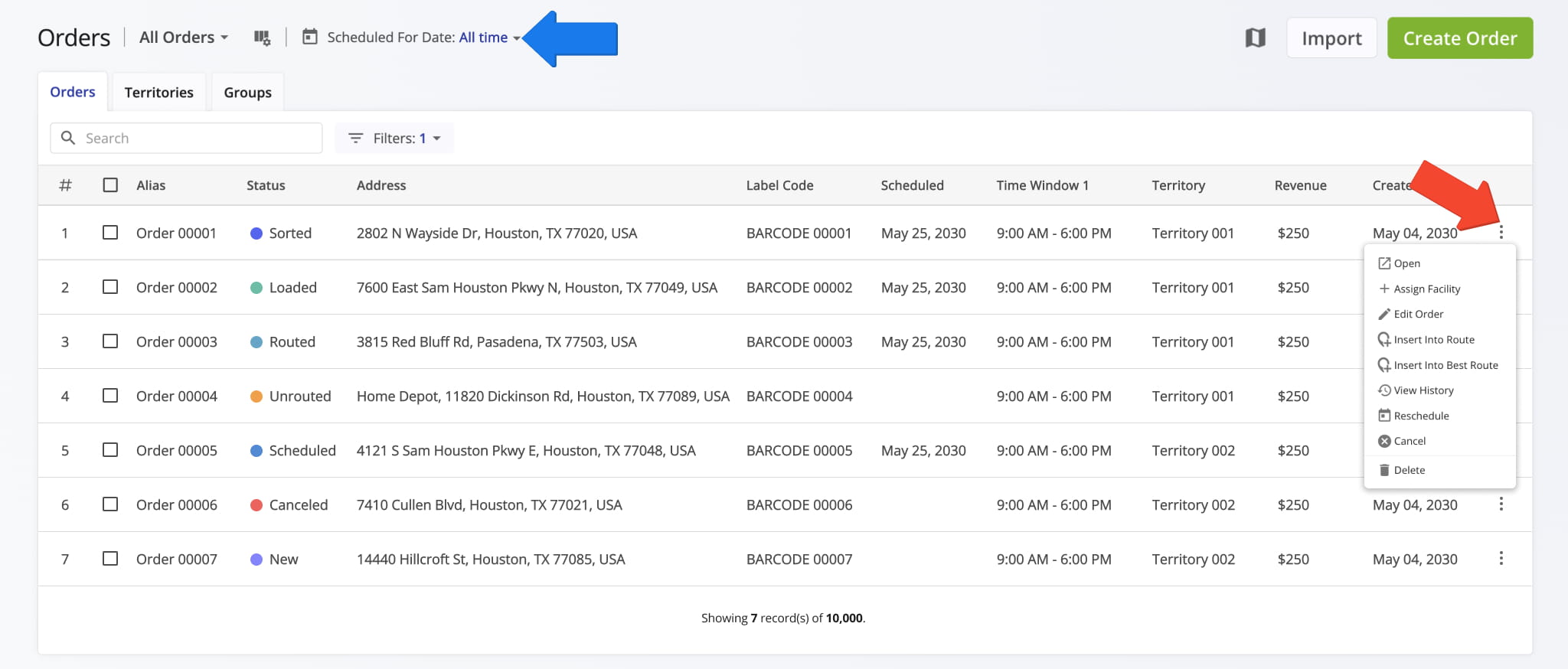Click the X icon next to Cancel
1568x669 pixels.
(x=1384, y=441)
